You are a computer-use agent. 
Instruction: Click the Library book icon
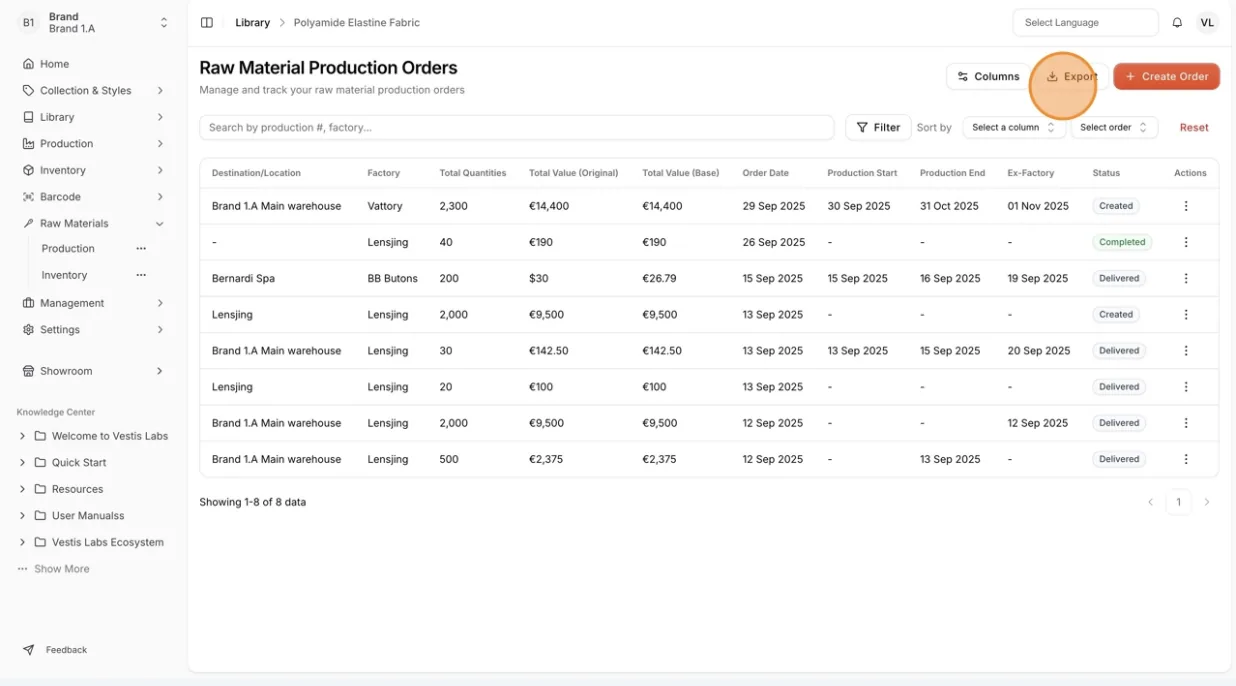(x=28, y=117)
